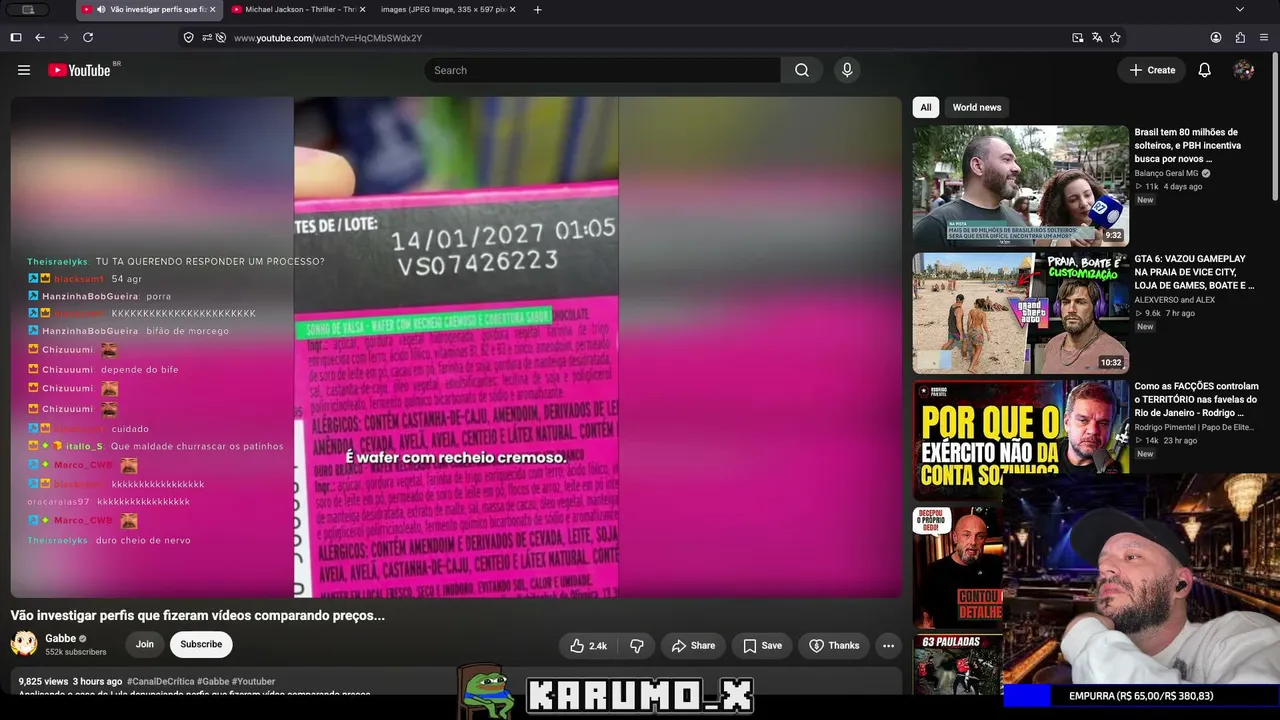The width and height of the screenshot is (1280, 720).
Task: Open Como as FACÇÕES controlam video title
Action: point(1196,399)
